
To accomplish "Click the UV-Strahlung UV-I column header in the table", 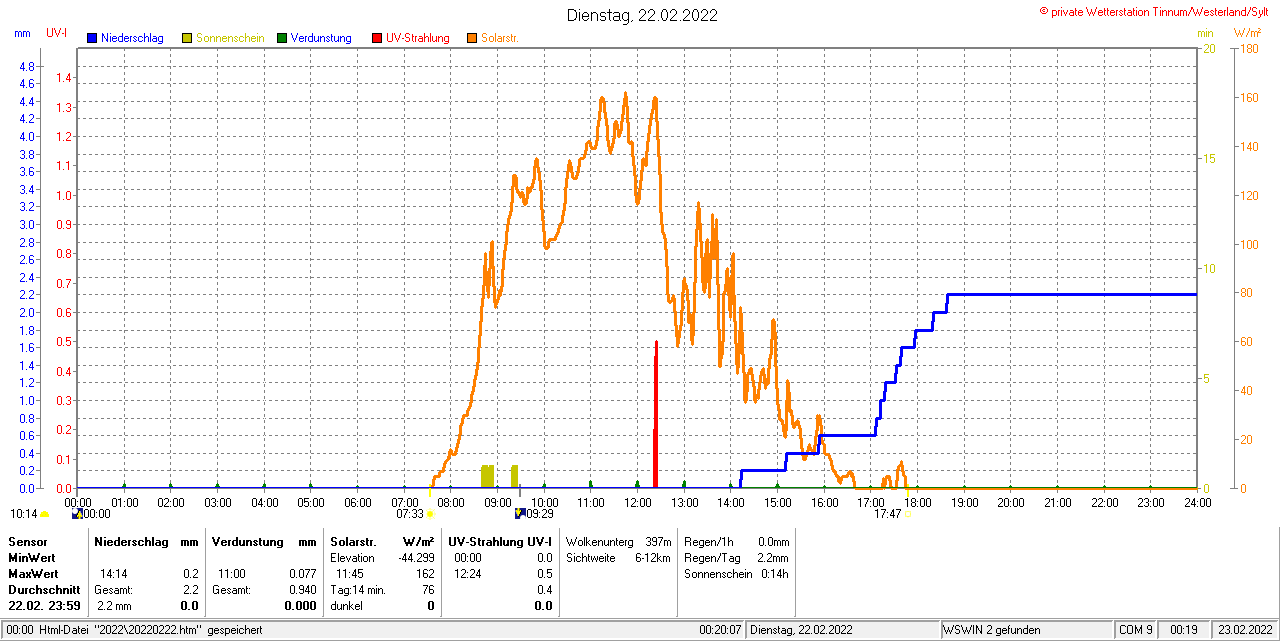I will (x=500, y=541).
